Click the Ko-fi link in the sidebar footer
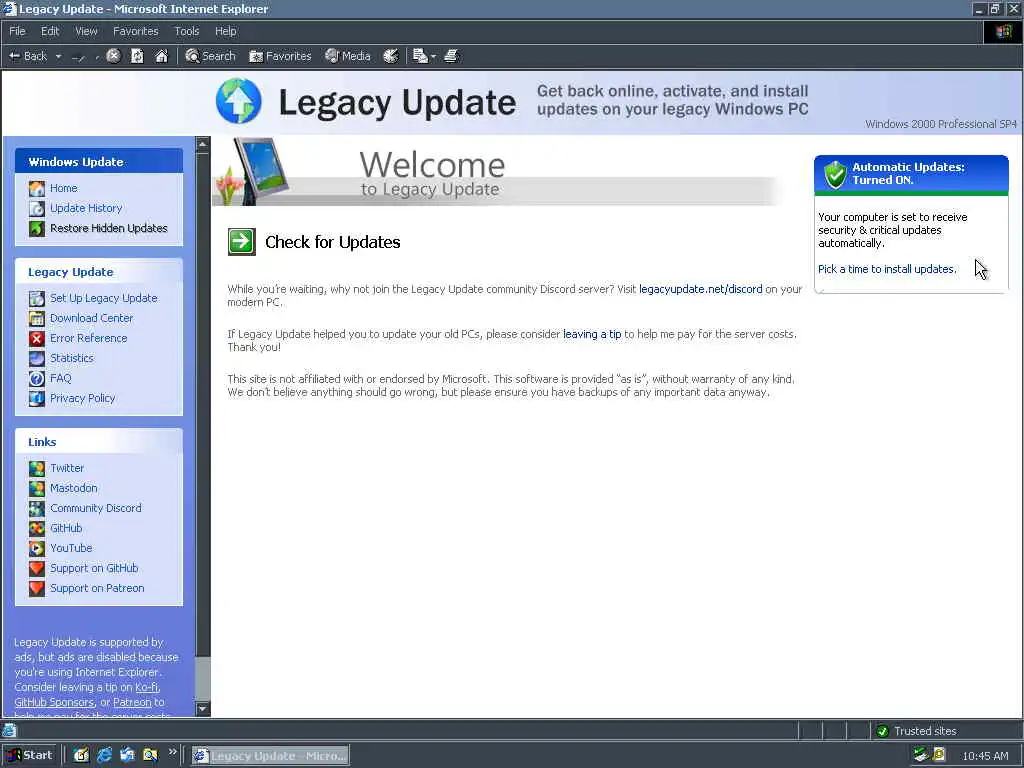Image resolution: width=1024 pixels, height=768 pixels. pos(146,687)
